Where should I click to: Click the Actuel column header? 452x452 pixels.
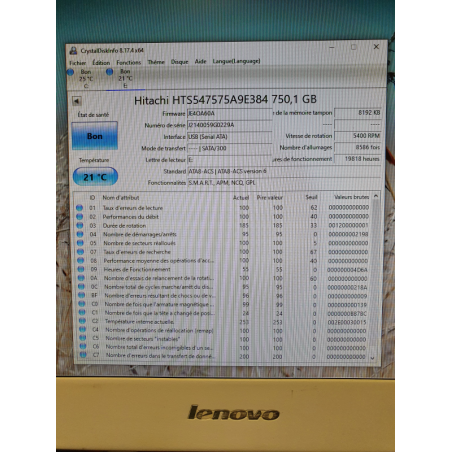click(241, 198)
